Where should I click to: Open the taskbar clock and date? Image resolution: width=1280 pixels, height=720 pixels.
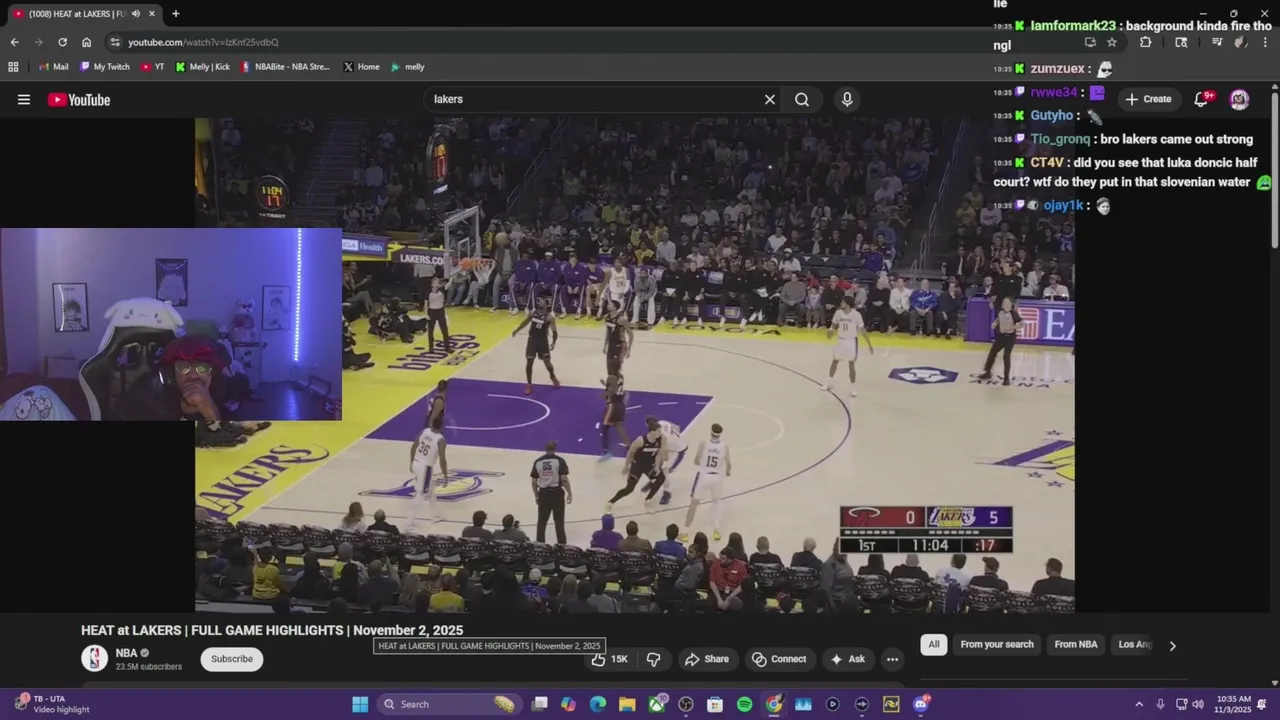pyautogui.click(x=1235, y=704)
